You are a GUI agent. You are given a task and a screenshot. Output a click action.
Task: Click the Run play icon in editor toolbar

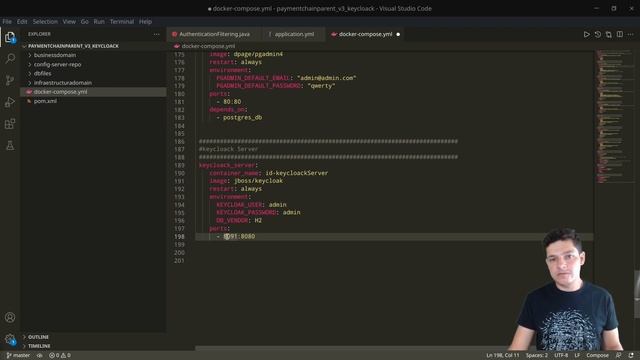tap(587, 34)
